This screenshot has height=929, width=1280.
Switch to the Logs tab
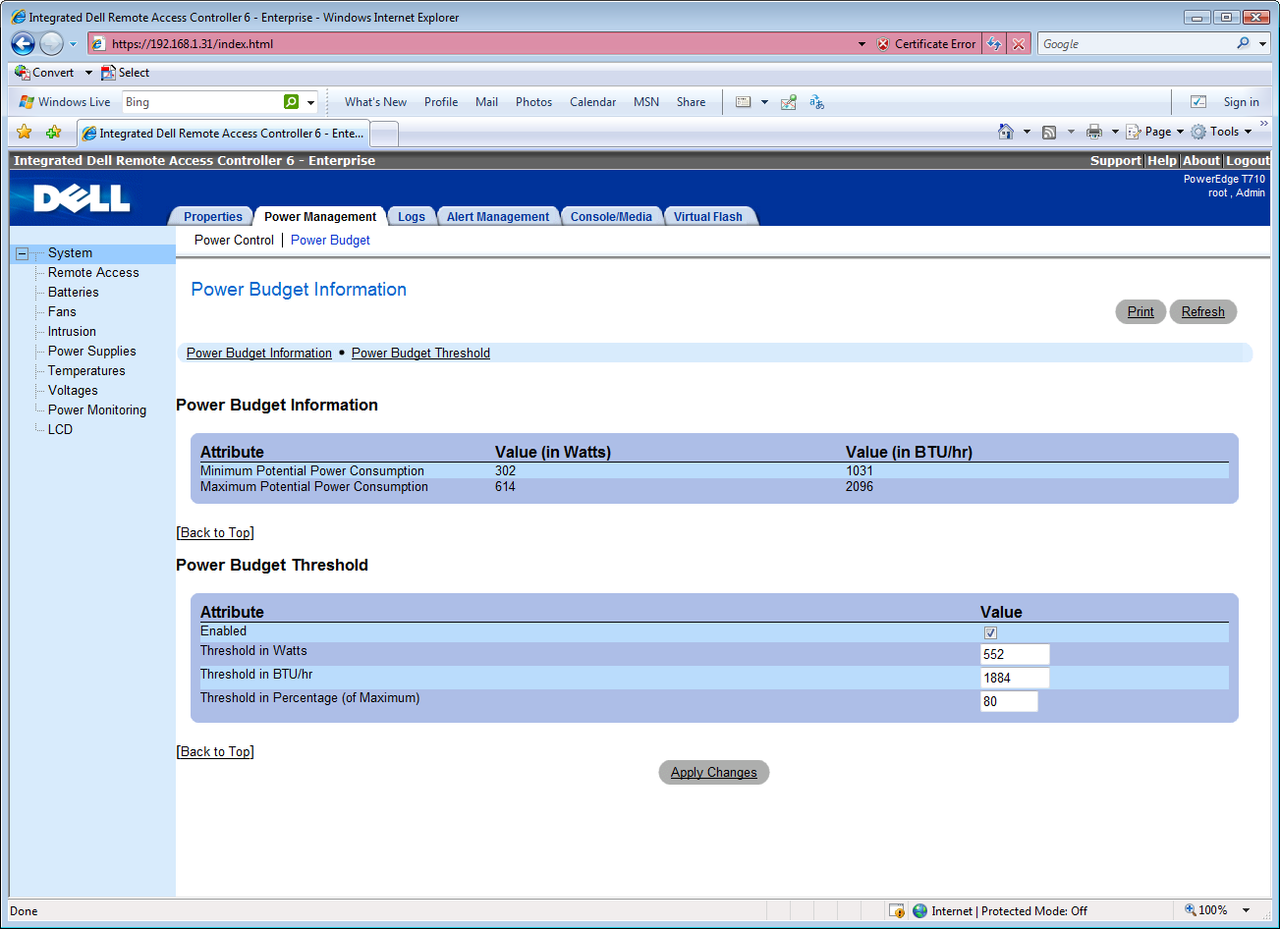coord(411,217)
